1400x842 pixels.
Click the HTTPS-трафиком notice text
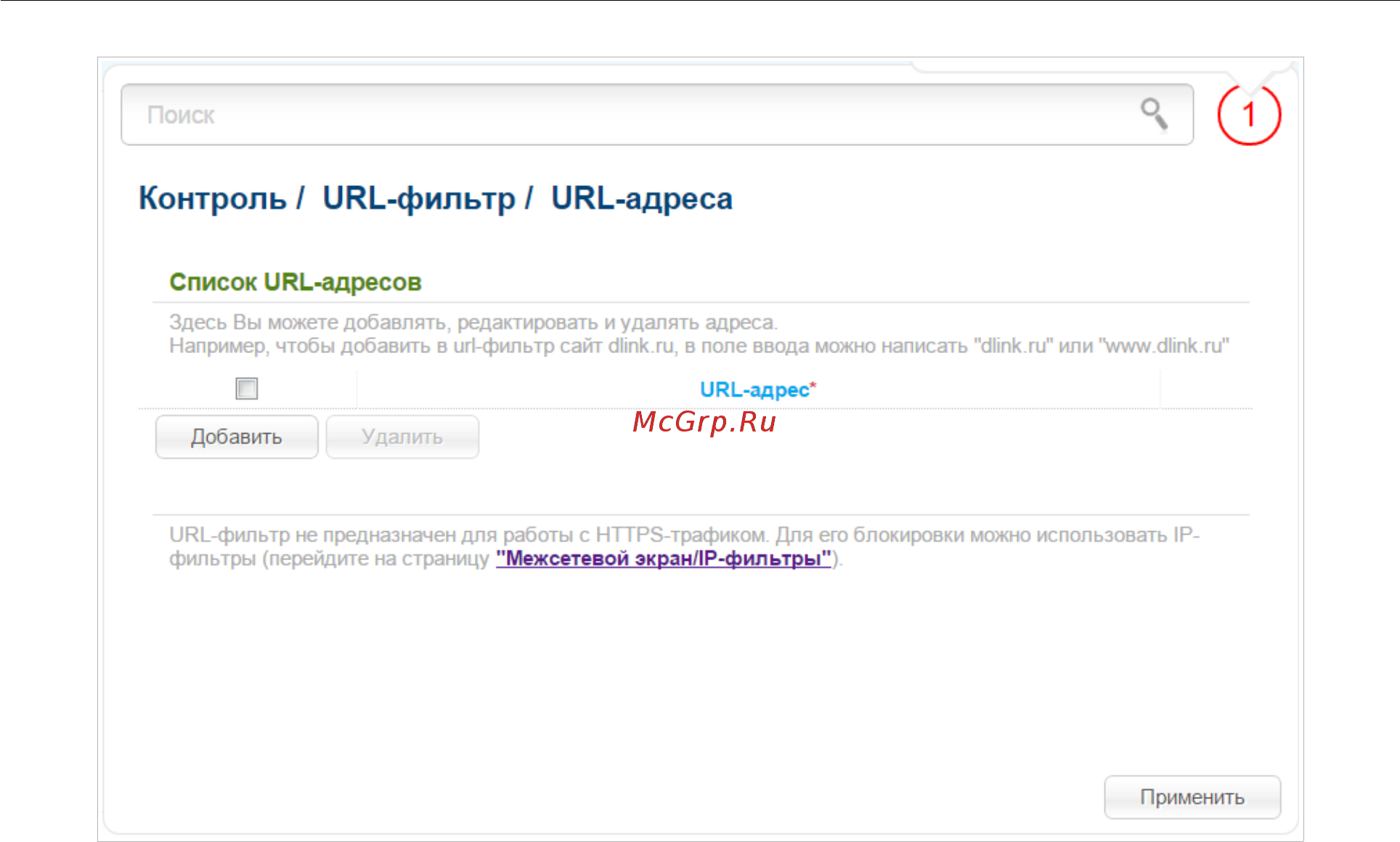684,546
